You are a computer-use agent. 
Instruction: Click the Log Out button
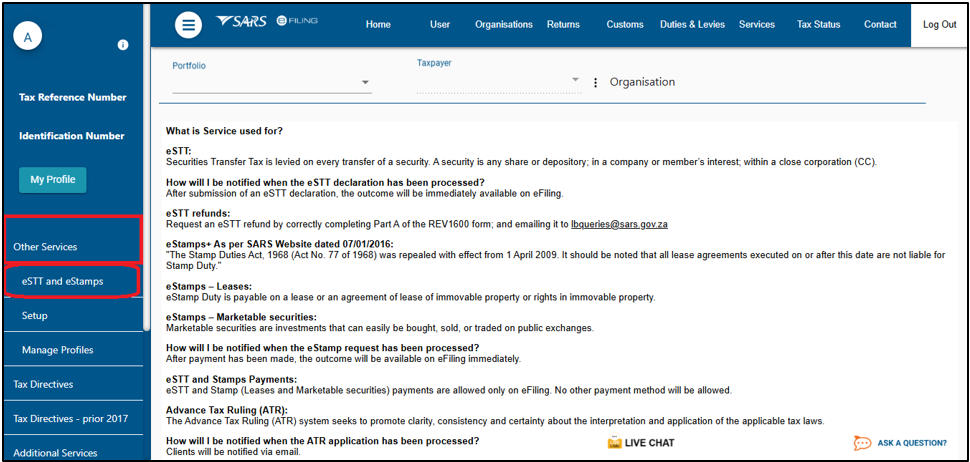tap(940, 25)
